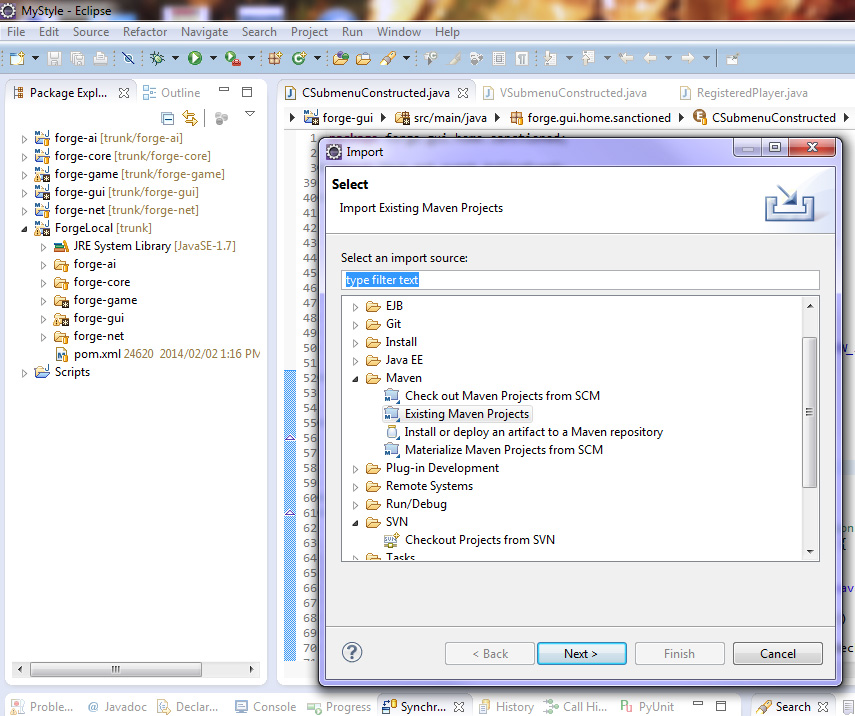Close the CSubmenuConstructed.java editor tab
855x716 pixels.
pos(463,93)
